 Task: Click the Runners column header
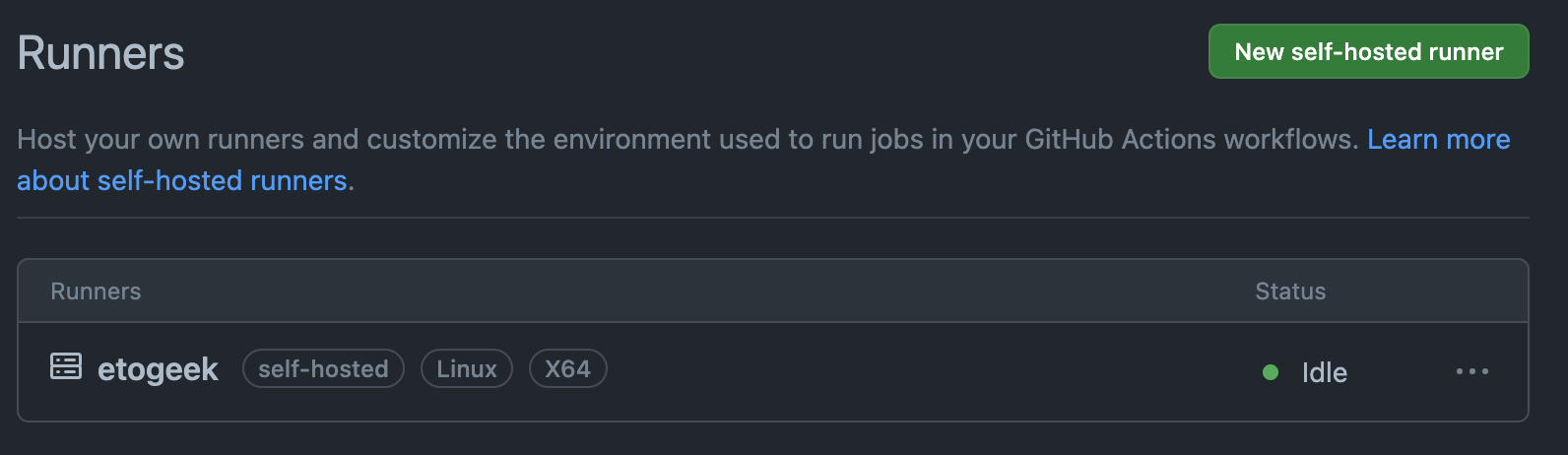pyautogui.click(x=96, y=292)
